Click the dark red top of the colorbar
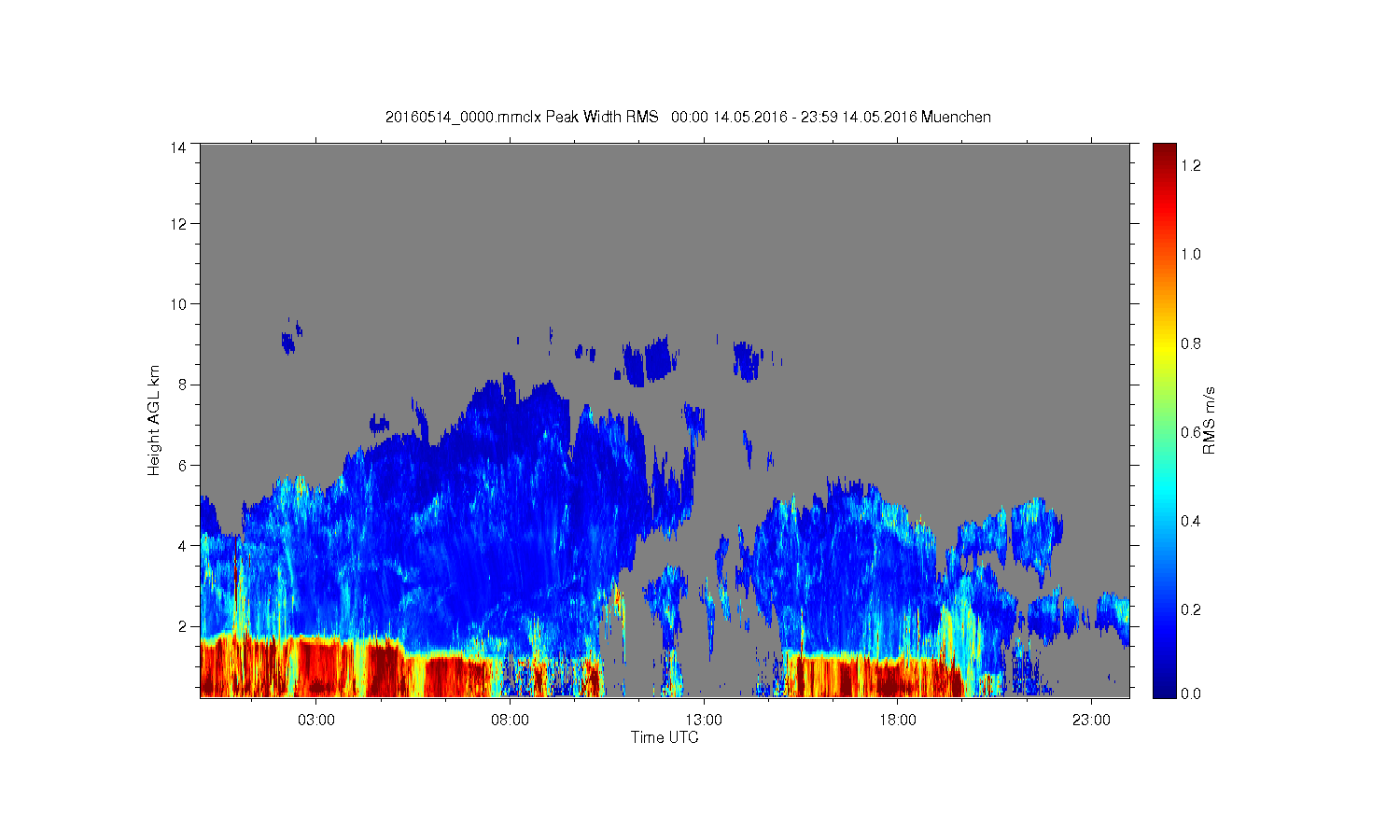 tap(1164, 153)
